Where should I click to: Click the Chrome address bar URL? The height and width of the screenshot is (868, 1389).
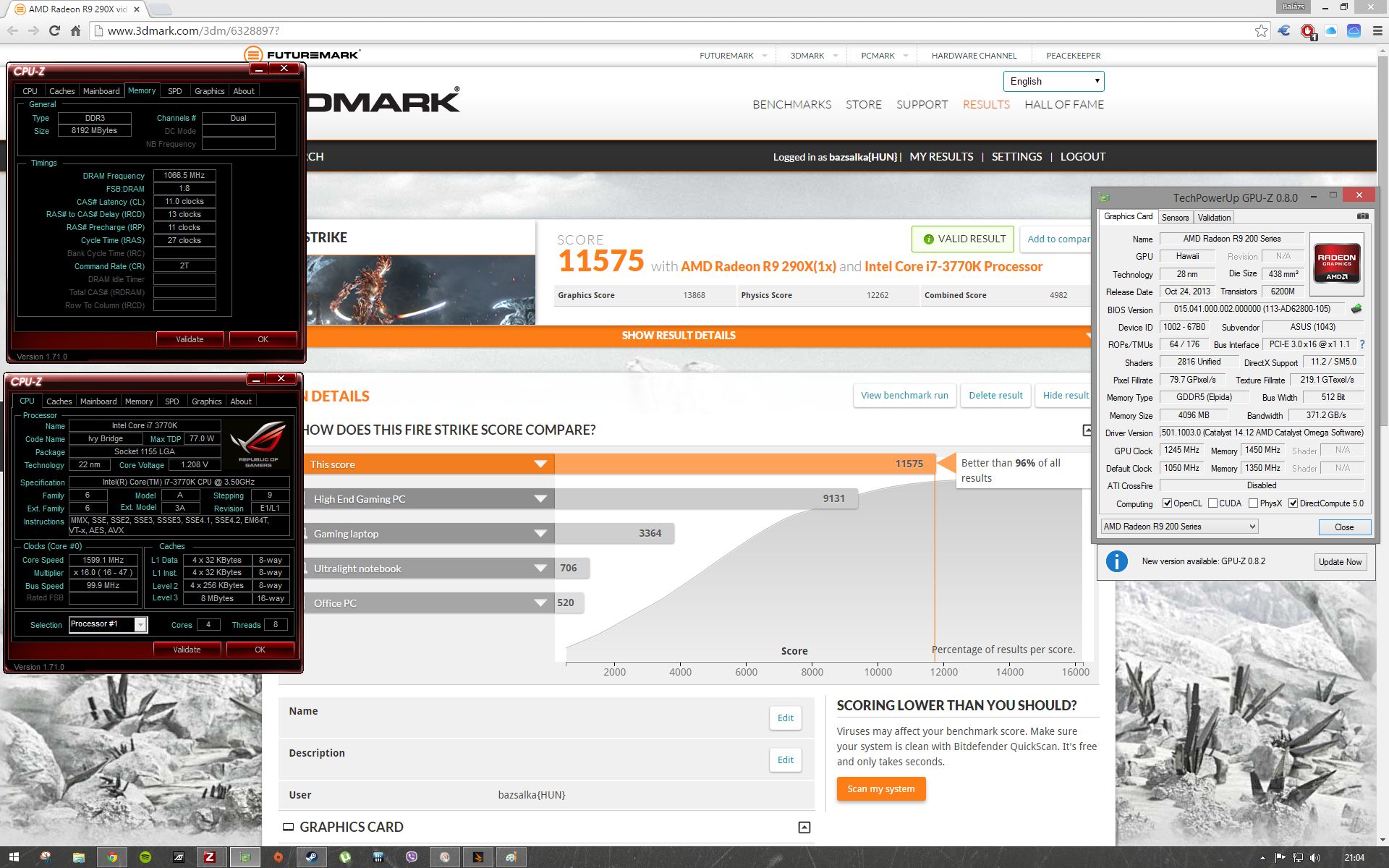pos(193,31)
